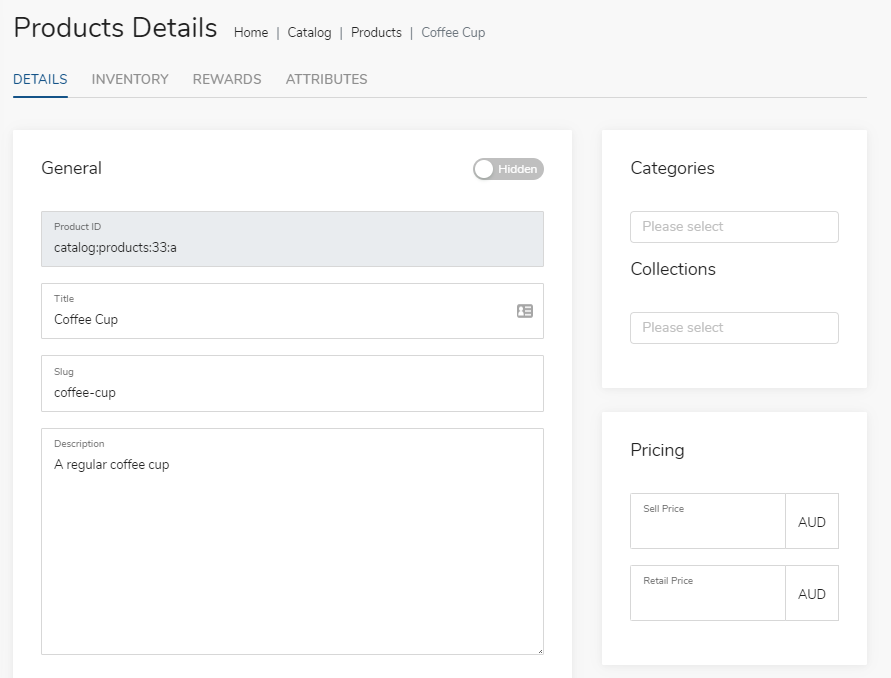Click the AUD currency label beside Sell Price
The height and width of the screenshot is (678, 891).
(x=811, y=522)
